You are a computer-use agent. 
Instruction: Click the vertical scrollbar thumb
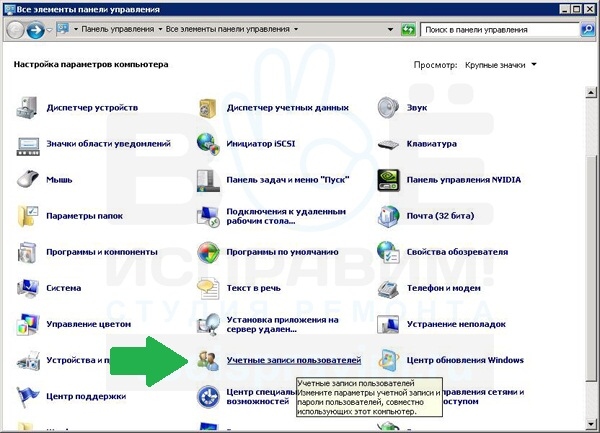591,268
